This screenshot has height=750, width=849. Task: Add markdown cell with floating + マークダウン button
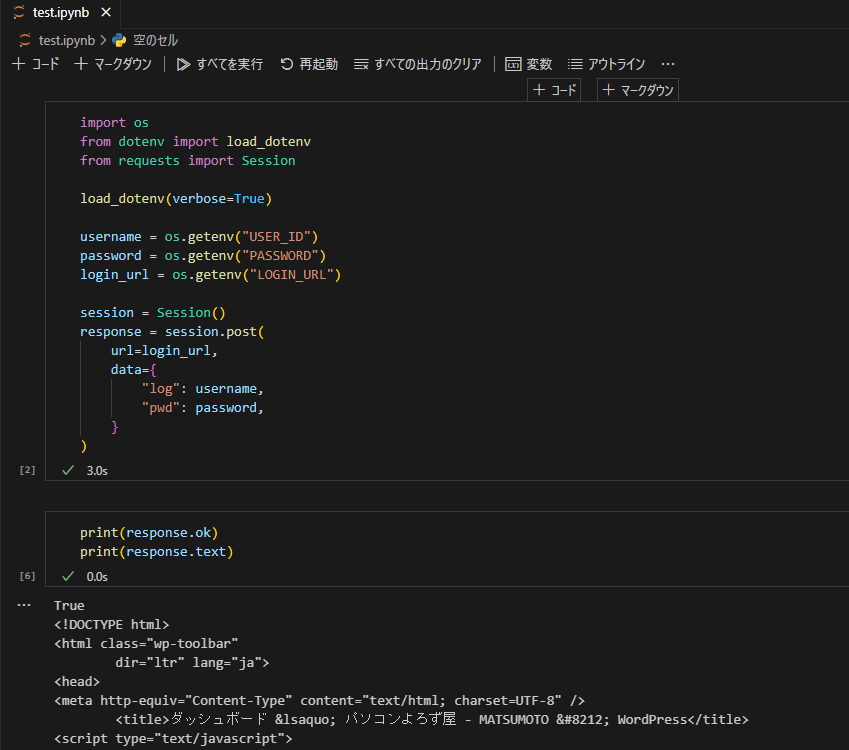[x=637, y=89]
